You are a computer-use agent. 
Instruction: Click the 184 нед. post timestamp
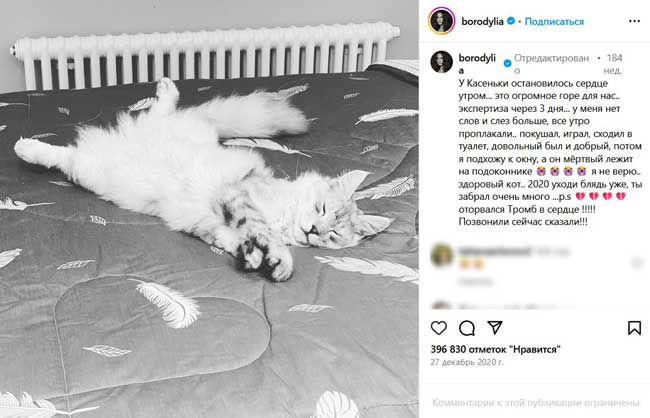(614, 64)
